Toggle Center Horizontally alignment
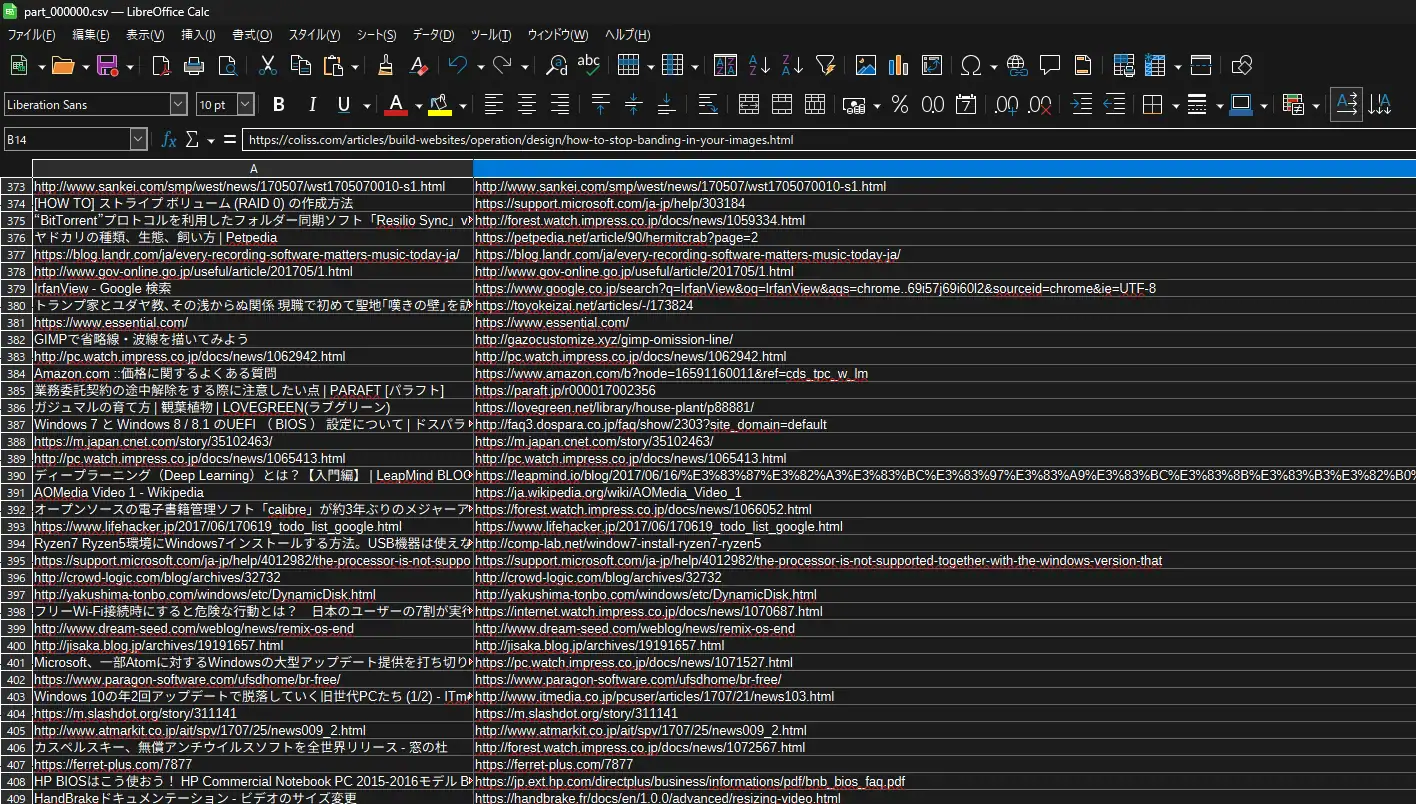Viewport: 1416px width, 804px height. (x=527, y=104)
